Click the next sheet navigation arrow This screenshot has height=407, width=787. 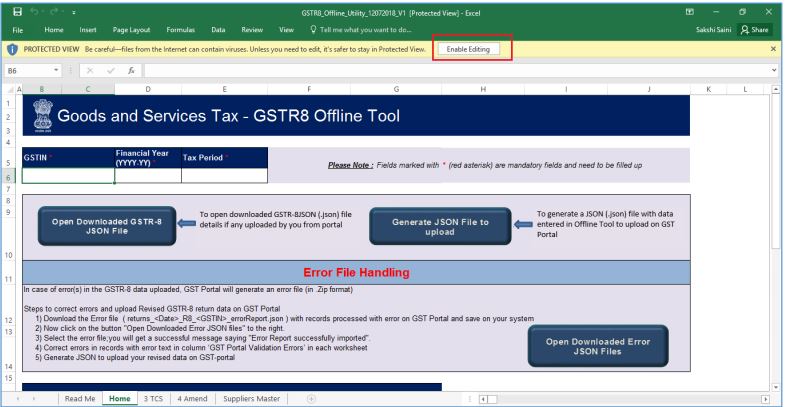34,399
